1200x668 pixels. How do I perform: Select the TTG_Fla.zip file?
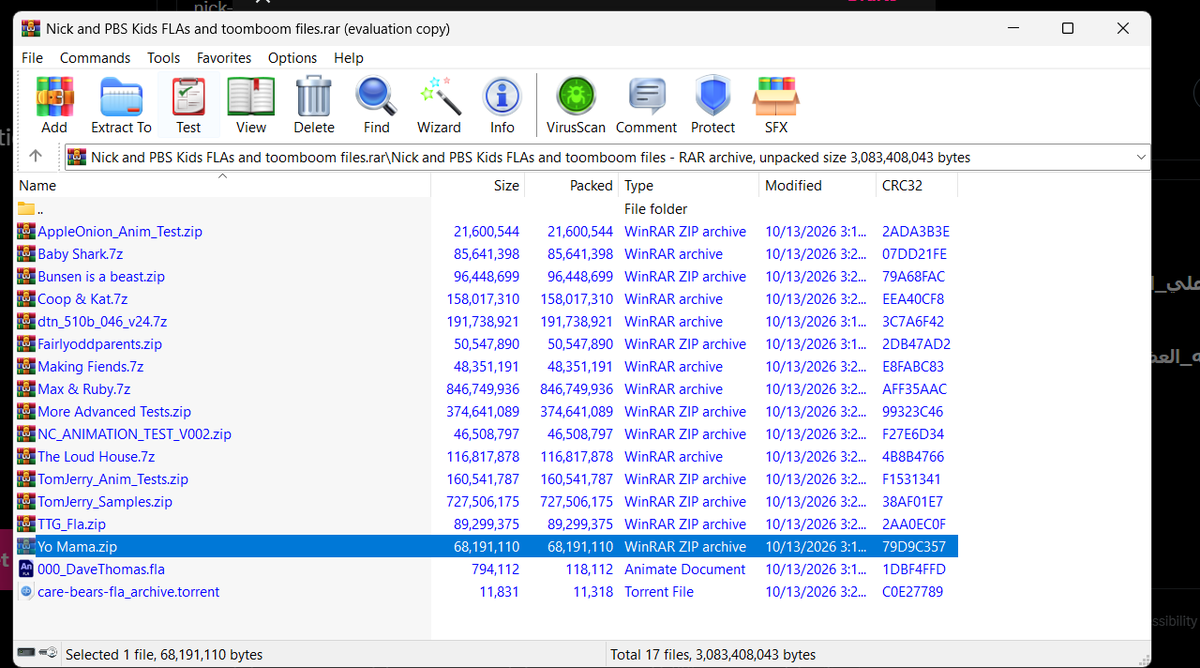pos(487,524)
